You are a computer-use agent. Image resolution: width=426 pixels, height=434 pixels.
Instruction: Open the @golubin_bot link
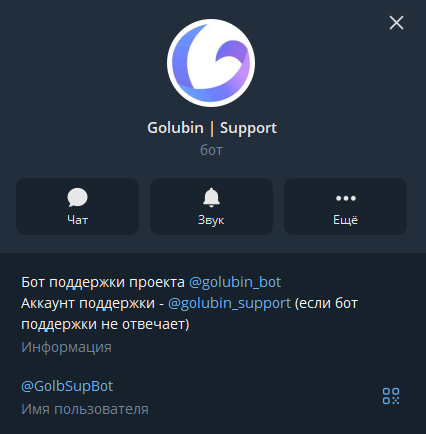click(x=235, y=282)
